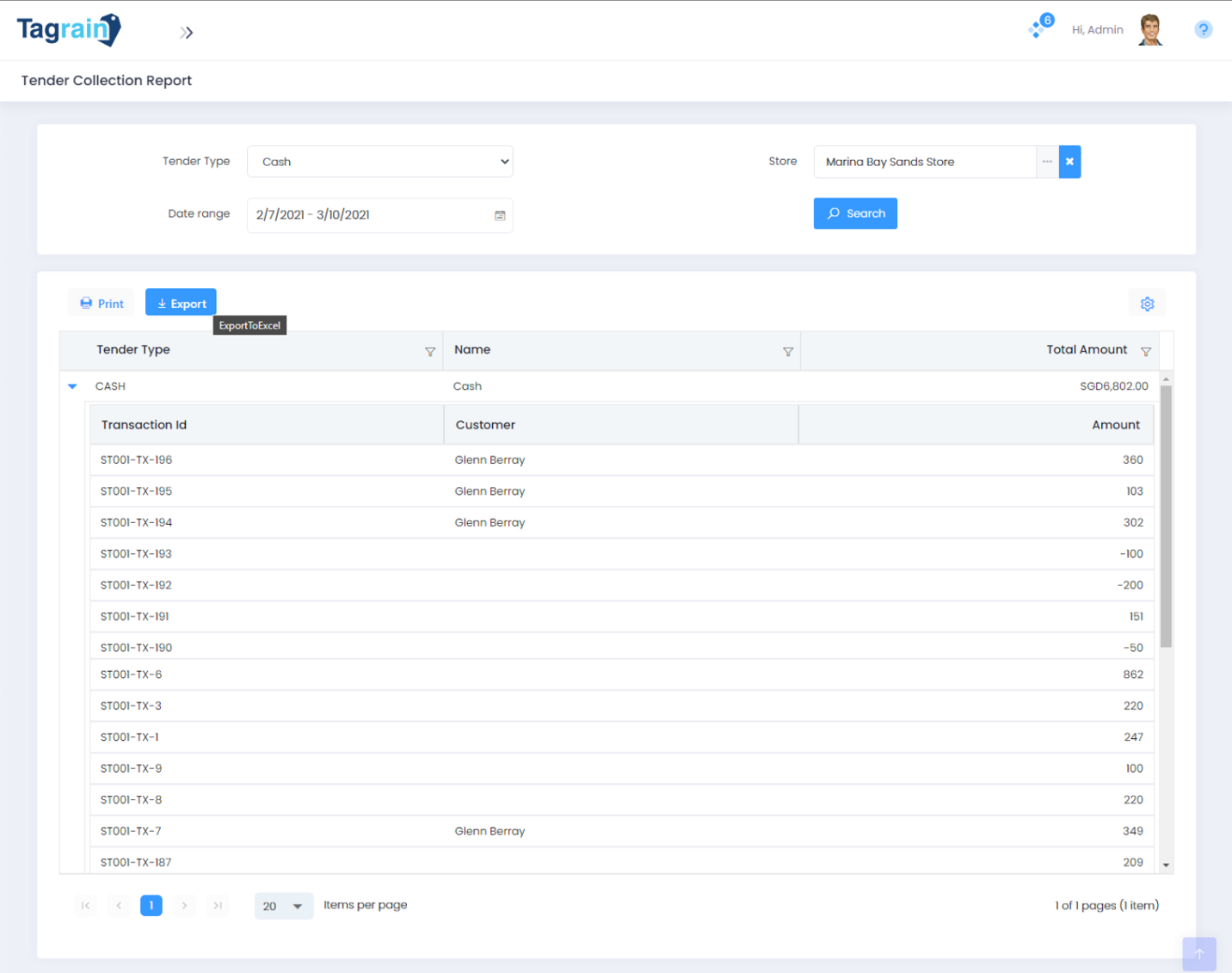Click the grid scroll-down arrow
The height and width of the screenshot is (973, 1232).
[x=1166, y=865]
